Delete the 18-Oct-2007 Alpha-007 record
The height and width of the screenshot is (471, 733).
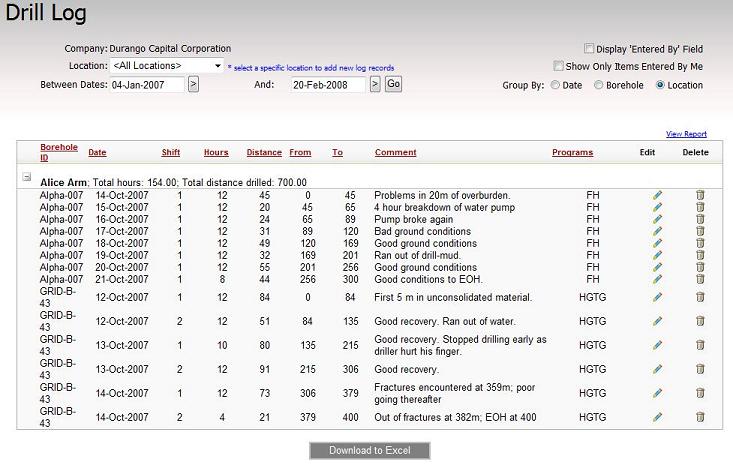pos(700,243)
